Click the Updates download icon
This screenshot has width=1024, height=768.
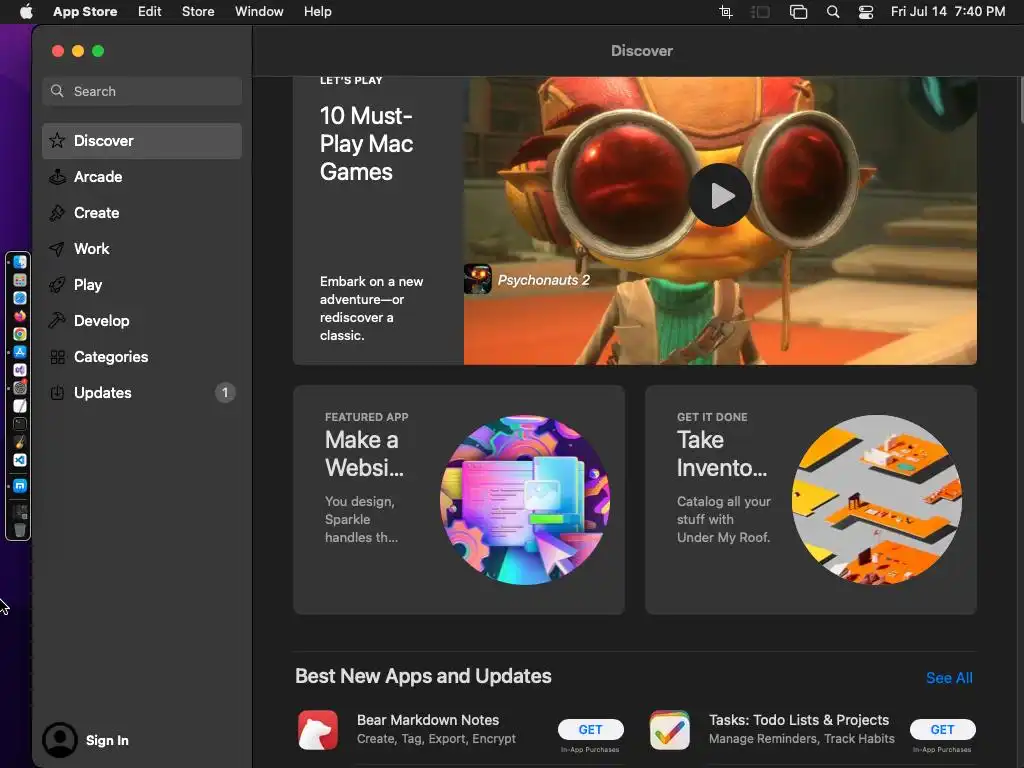pos(57,392)
